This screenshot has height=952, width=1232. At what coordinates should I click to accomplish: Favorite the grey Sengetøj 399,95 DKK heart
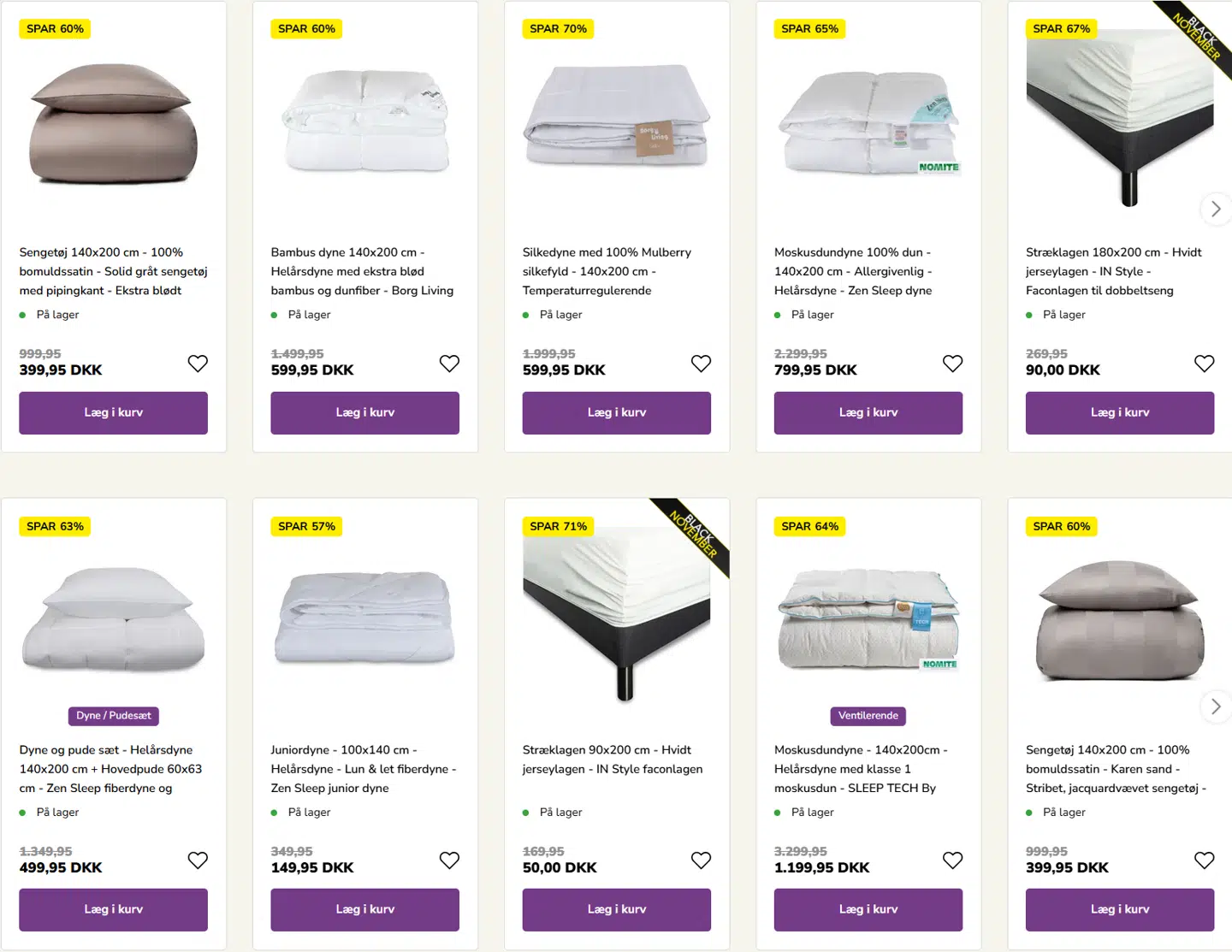[x=198, y=364]
